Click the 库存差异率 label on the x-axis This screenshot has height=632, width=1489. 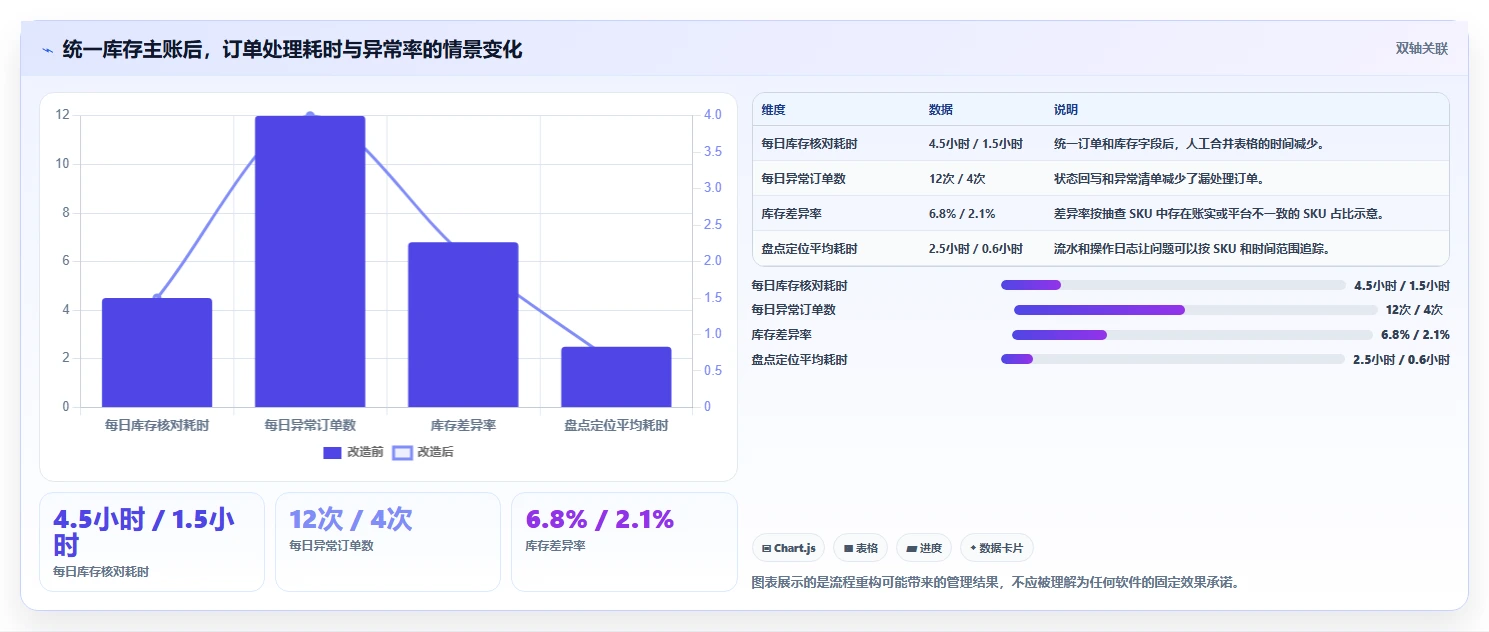click(x=463, y=425)
